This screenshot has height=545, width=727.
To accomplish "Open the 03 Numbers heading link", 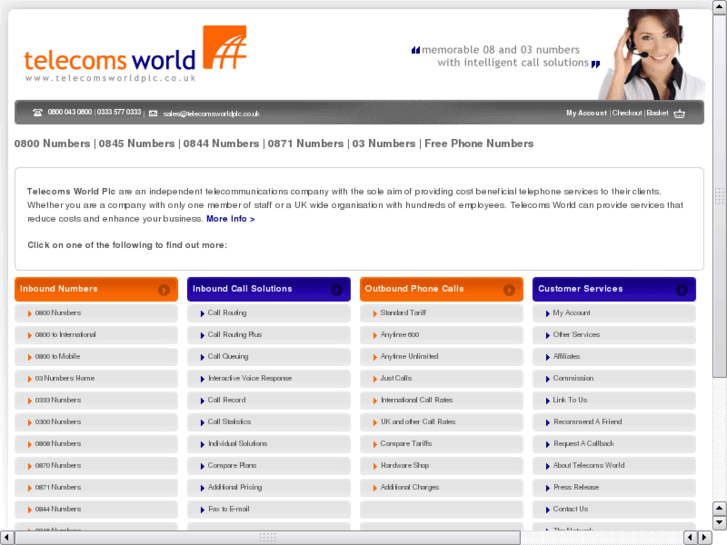I will click(383, 143).
